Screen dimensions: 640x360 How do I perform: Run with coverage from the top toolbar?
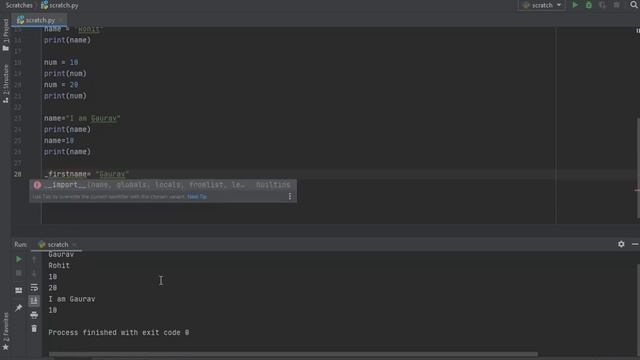602,5
